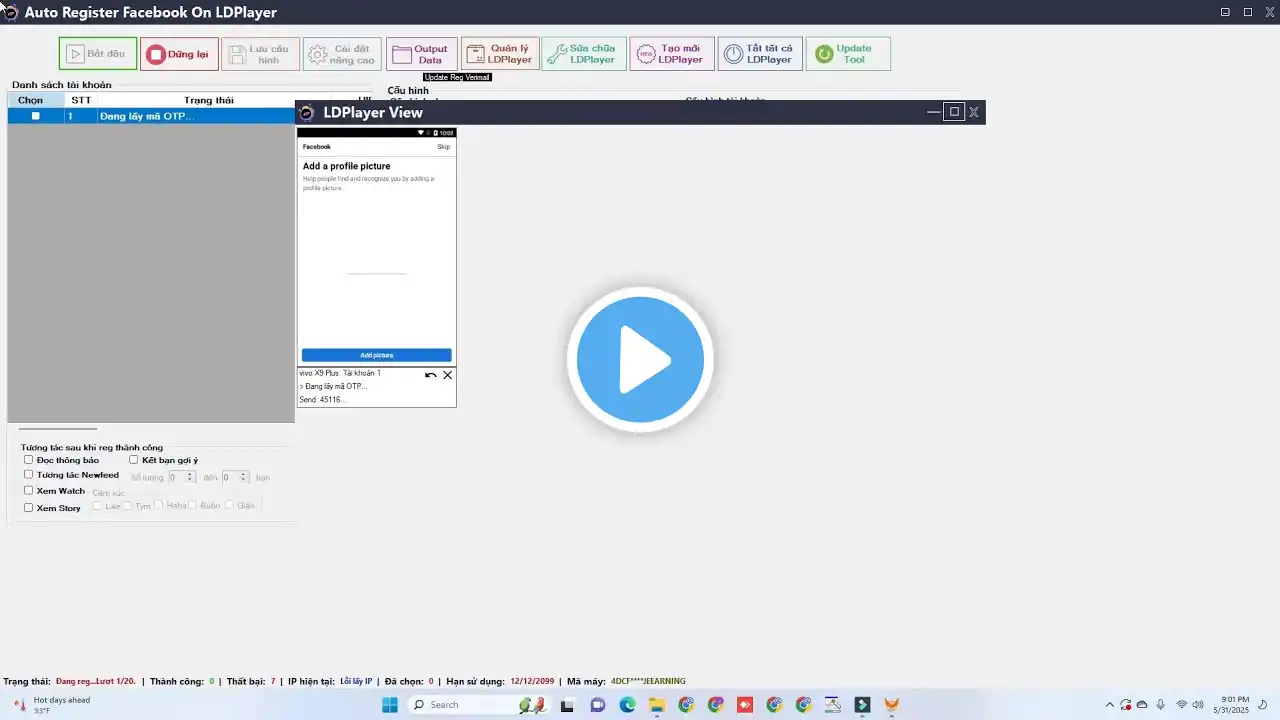Image resolution: width=1280 pixels, height=720 pixels.
Task: Click the Auto Register app logo icon
Action: [9, 12]
